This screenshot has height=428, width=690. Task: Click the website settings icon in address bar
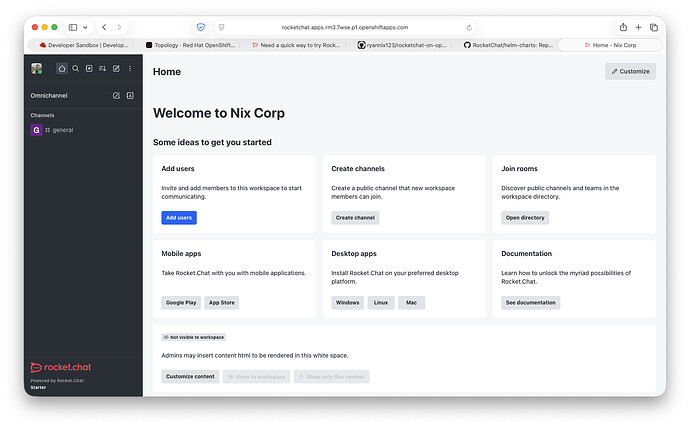222,27
